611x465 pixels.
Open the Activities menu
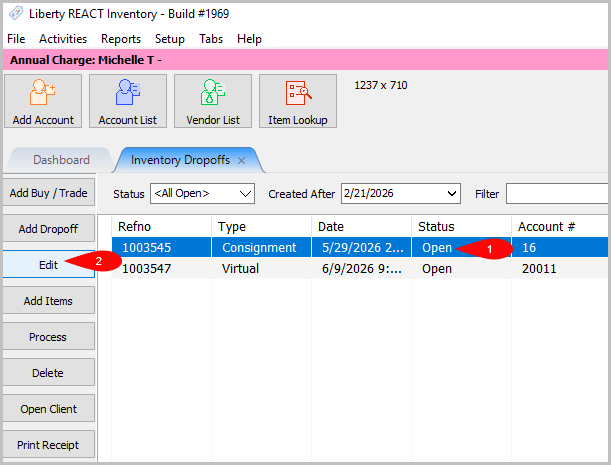click(63, 39)
